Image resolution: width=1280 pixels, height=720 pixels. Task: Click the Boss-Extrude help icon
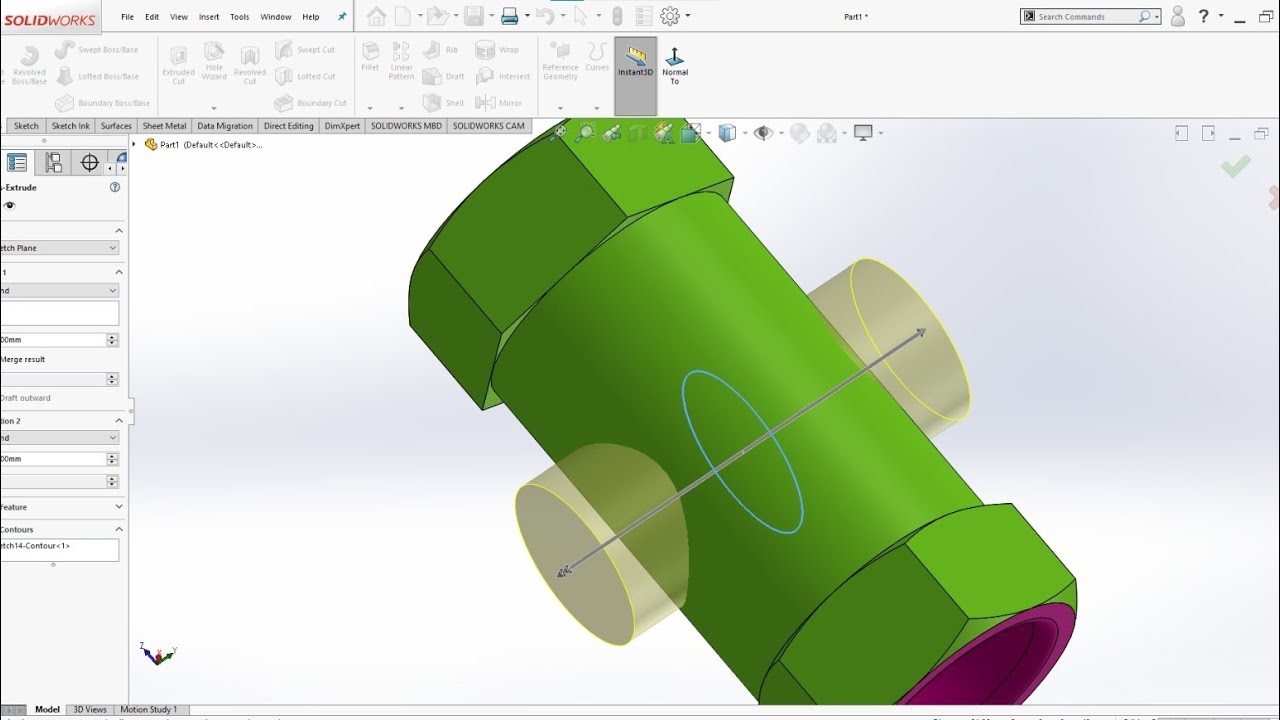(x=115, y=187)
